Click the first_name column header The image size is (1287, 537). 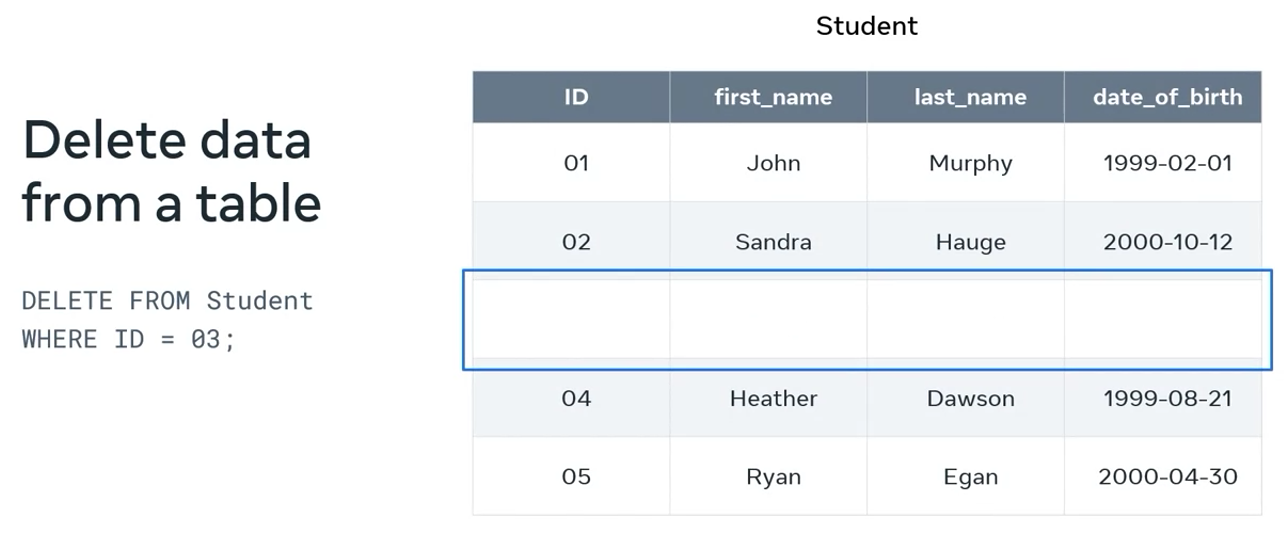(x=773, y=97)
